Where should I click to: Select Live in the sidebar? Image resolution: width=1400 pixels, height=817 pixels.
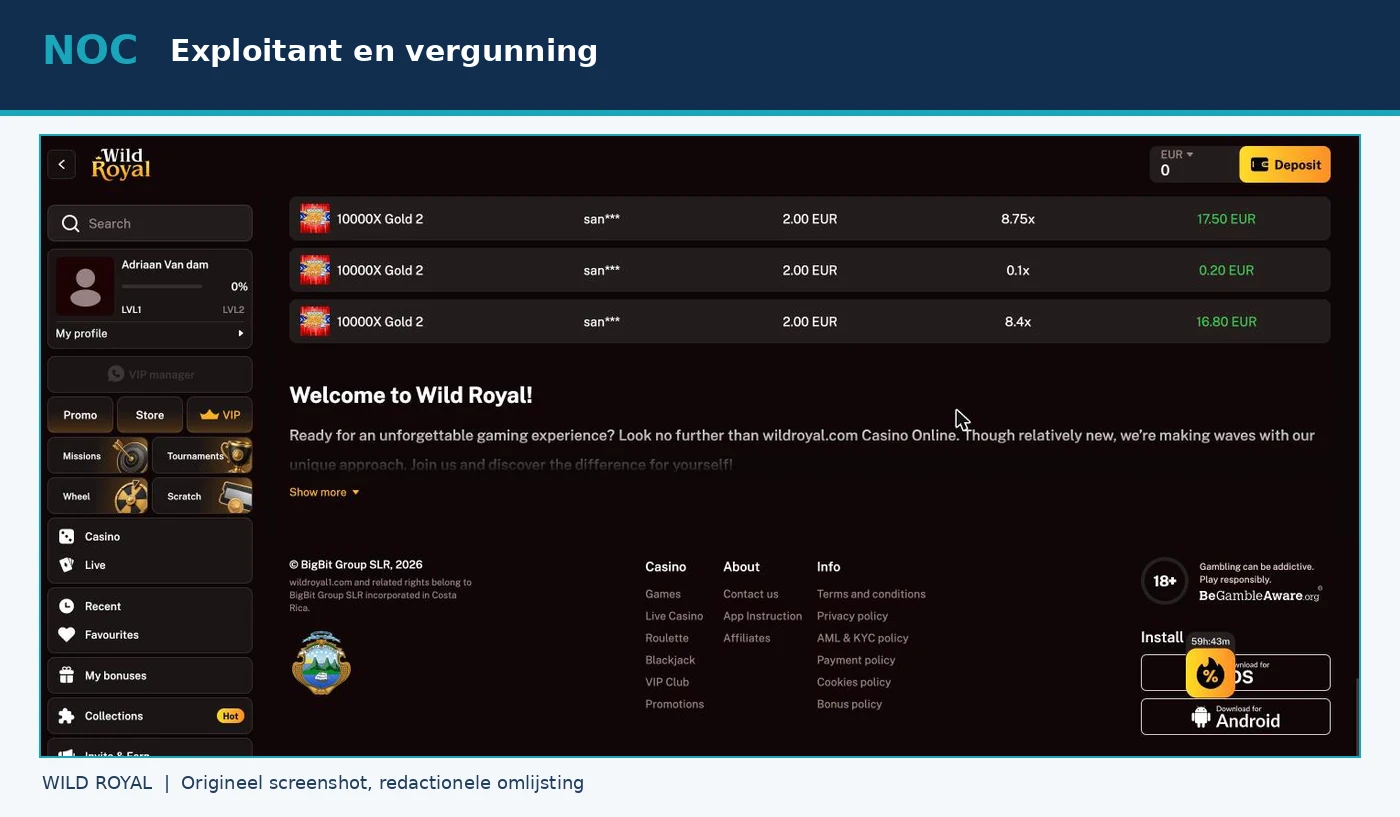150,565
